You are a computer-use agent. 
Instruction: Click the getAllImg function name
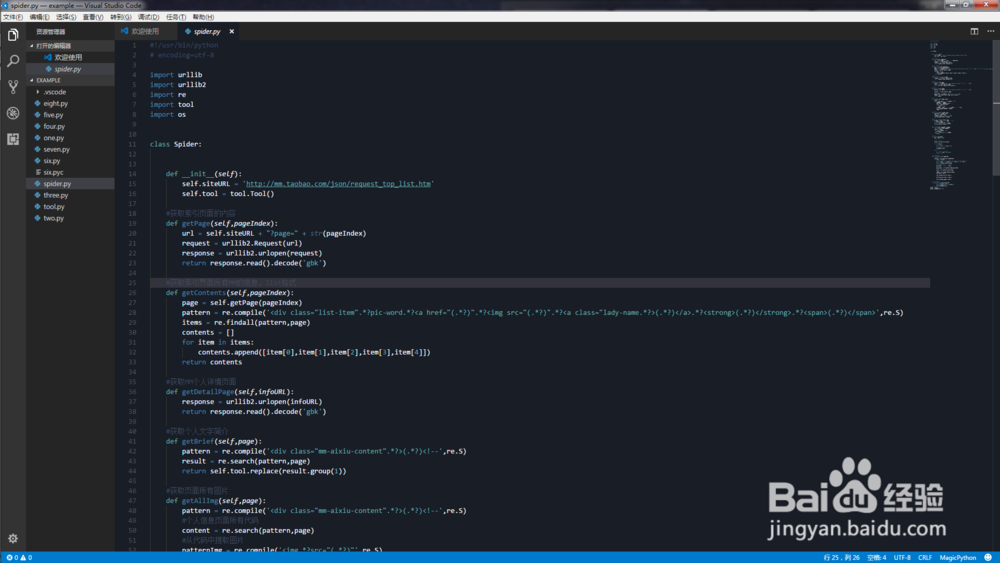[x=200, y=501]
